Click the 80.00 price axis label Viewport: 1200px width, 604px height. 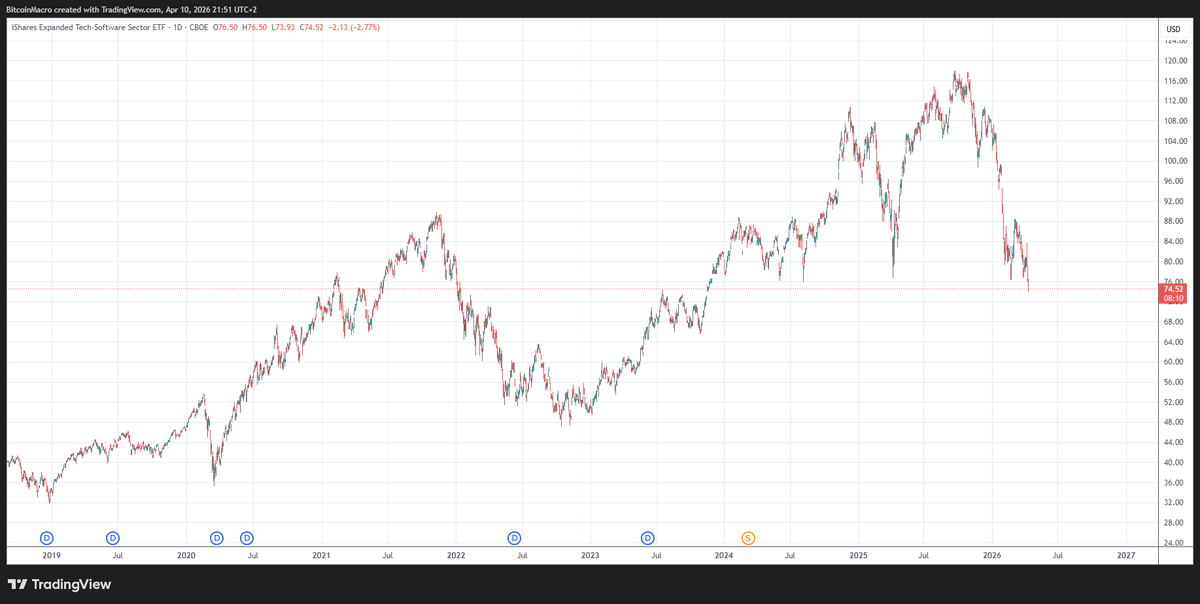pos(1174,262)
